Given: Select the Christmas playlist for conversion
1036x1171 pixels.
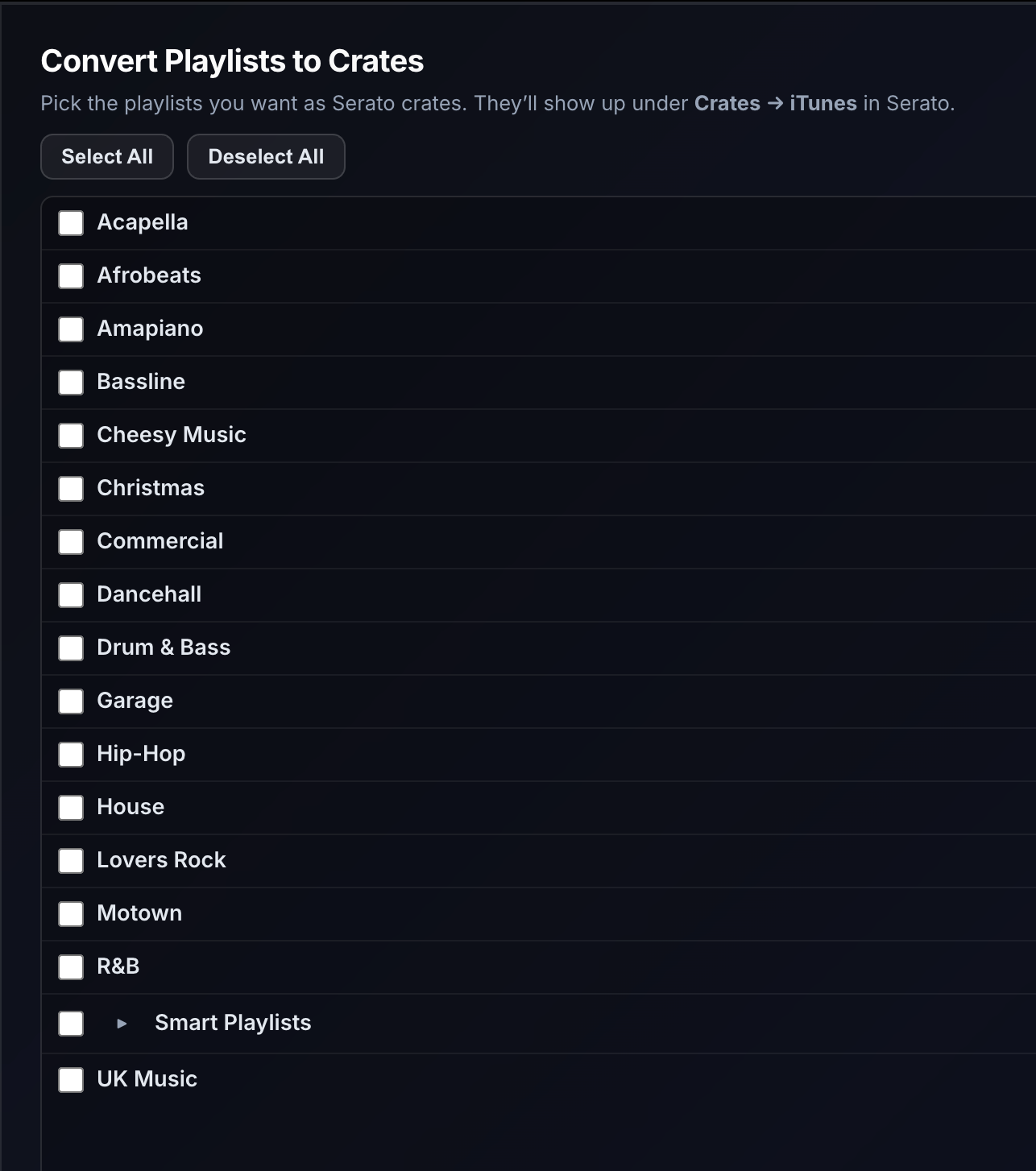Looking at the screenshot, I should tap(71, 489).
